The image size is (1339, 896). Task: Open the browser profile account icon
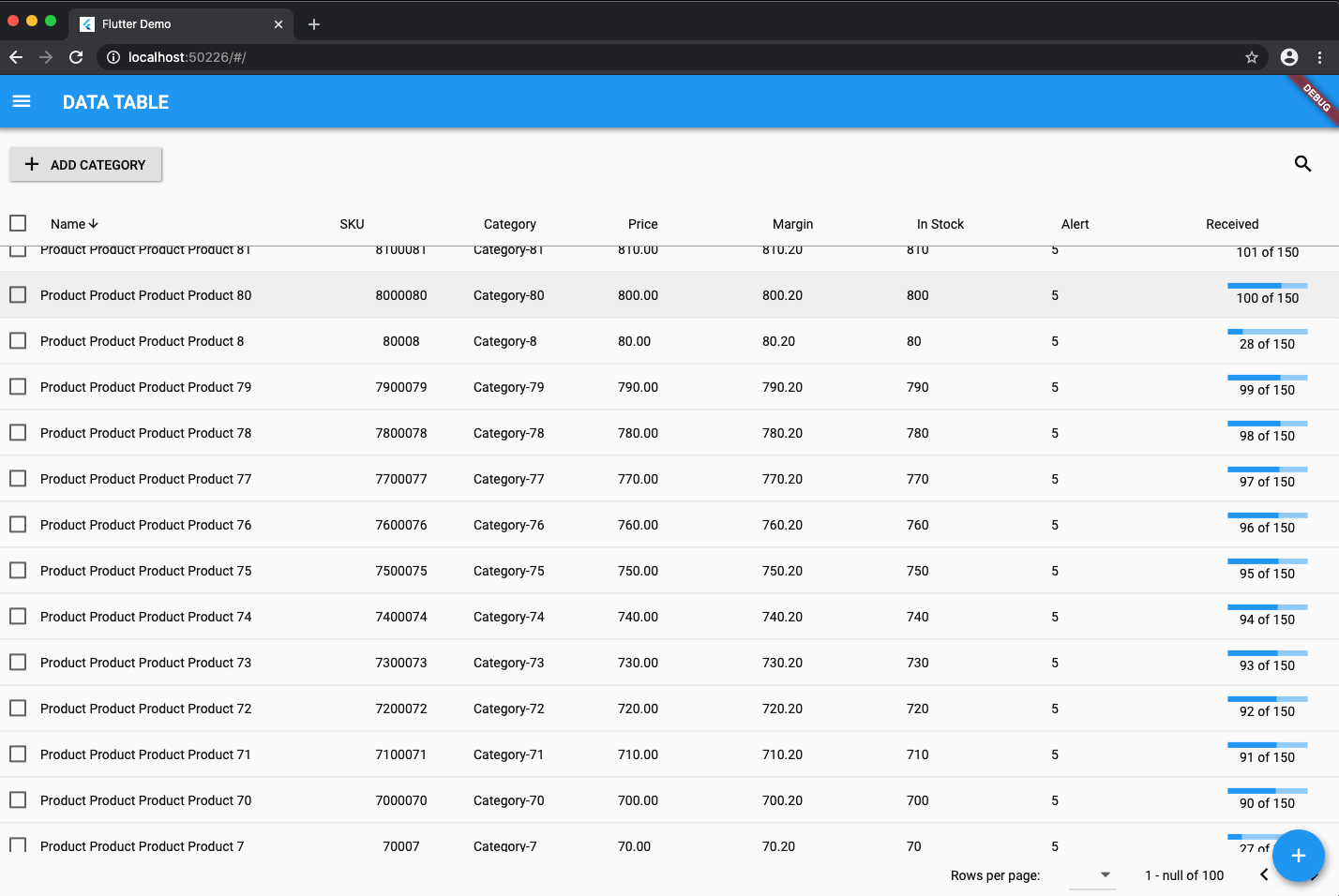(x=1289, y=57)
